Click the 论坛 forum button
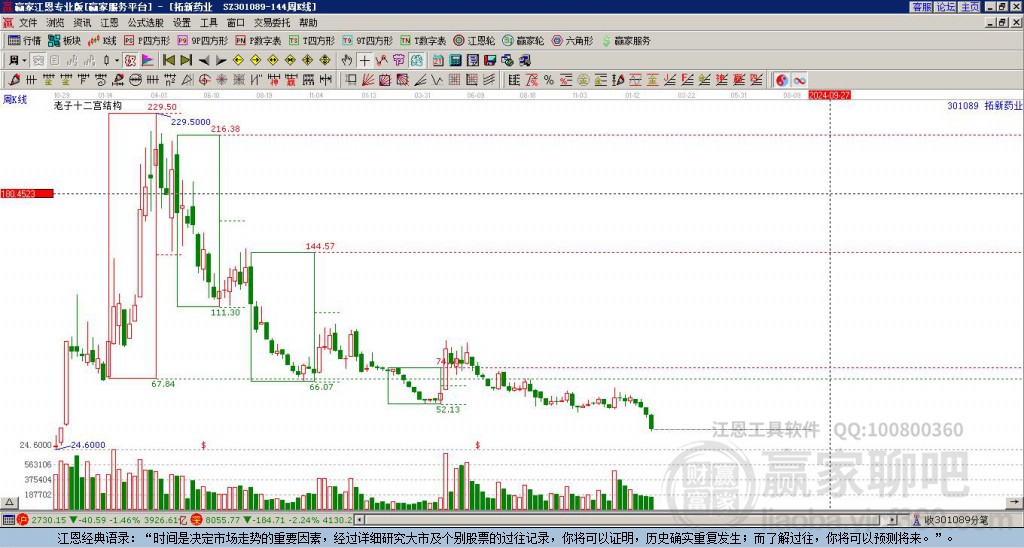The image size is (1024, 548). tap(946, 7)
